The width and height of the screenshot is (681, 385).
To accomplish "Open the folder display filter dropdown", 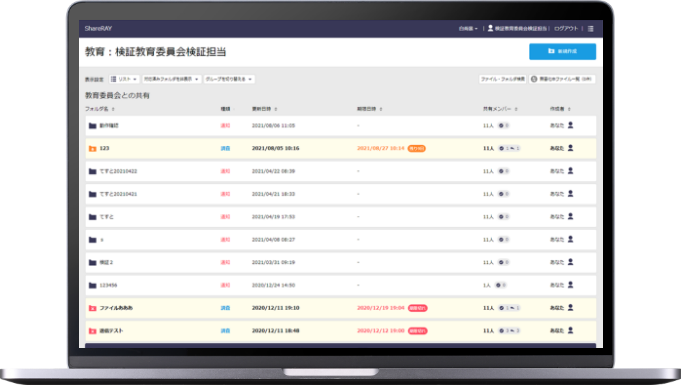I will click(x=172, y=79).
